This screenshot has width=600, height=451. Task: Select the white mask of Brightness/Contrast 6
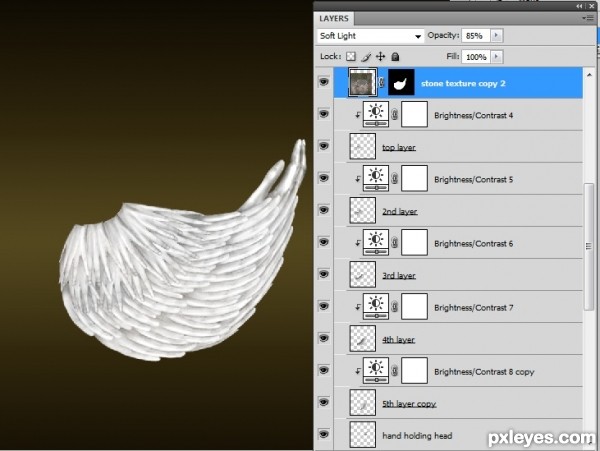[414, 242]
